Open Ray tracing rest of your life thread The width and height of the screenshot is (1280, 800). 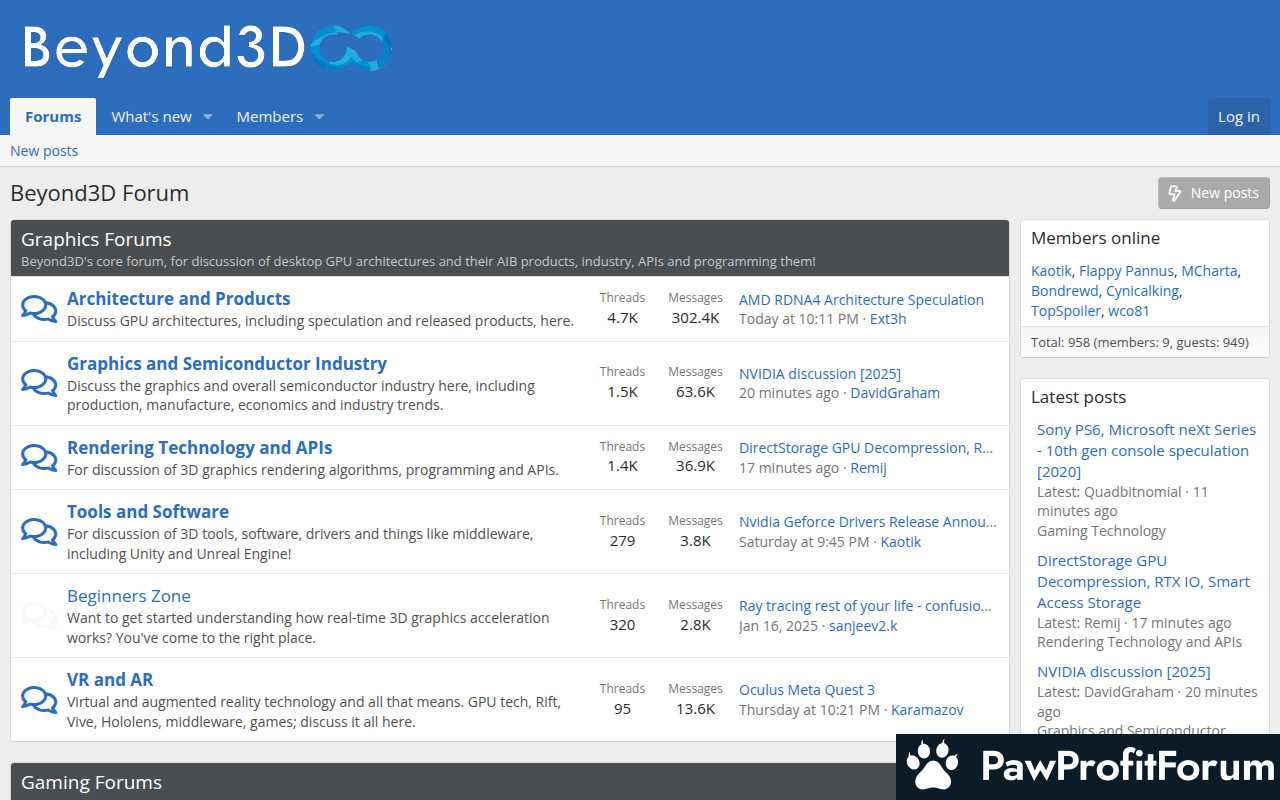coord(866,606)
